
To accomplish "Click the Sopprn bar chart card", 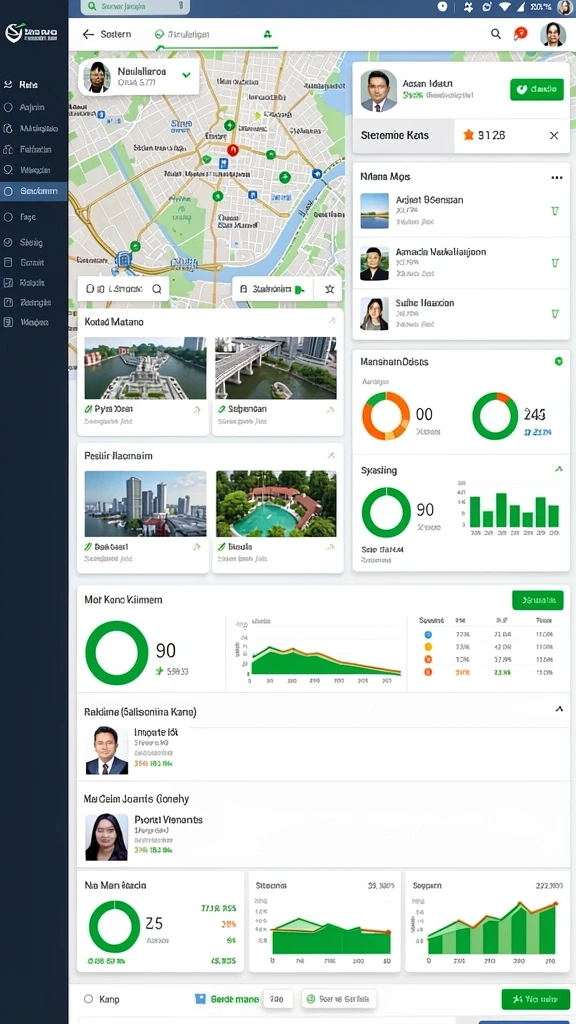I will coord(487,921).
